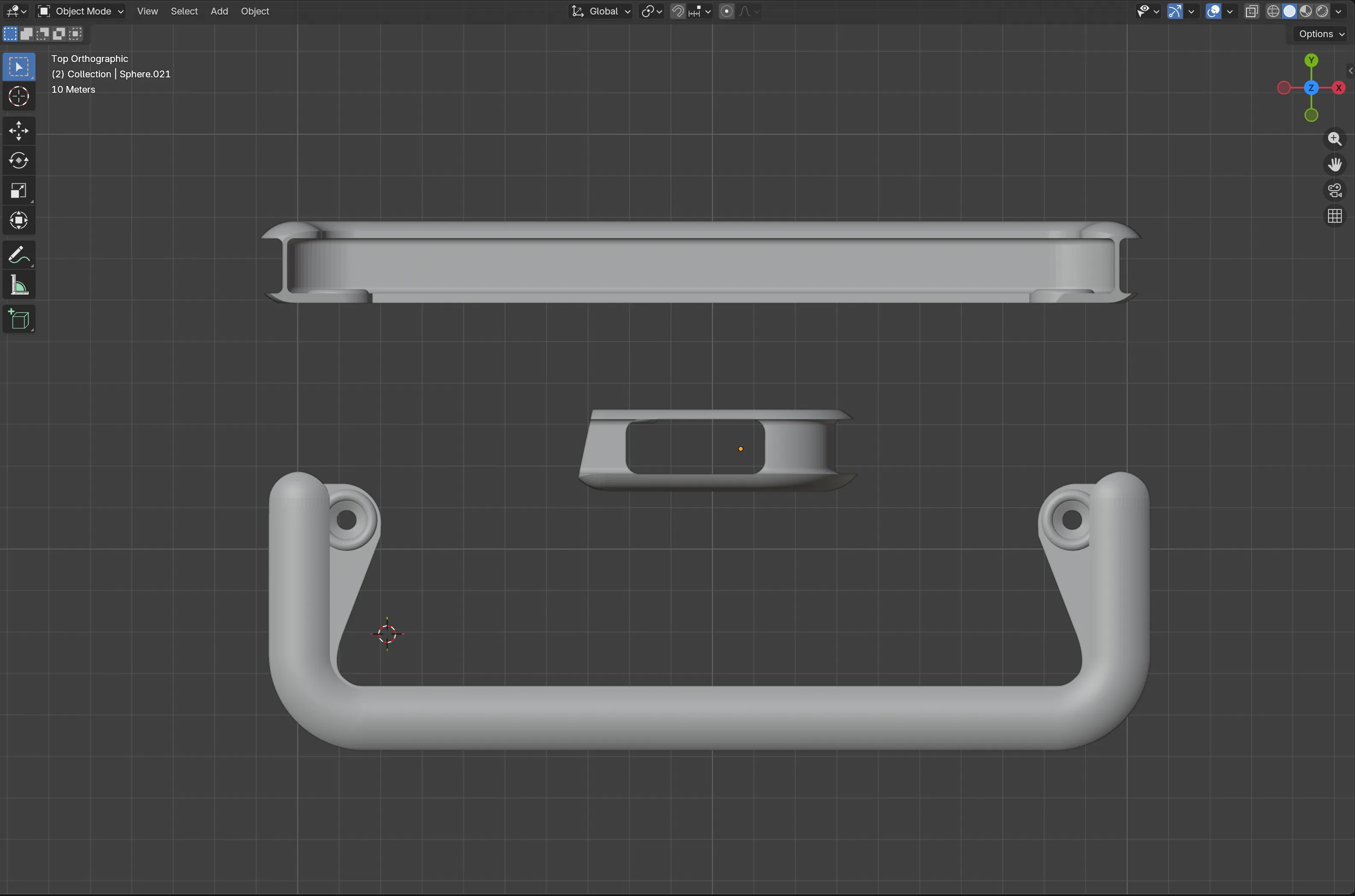Enable Proportional Editing
The height and width of the screenshot is (896, 1355).
(726, 11)
